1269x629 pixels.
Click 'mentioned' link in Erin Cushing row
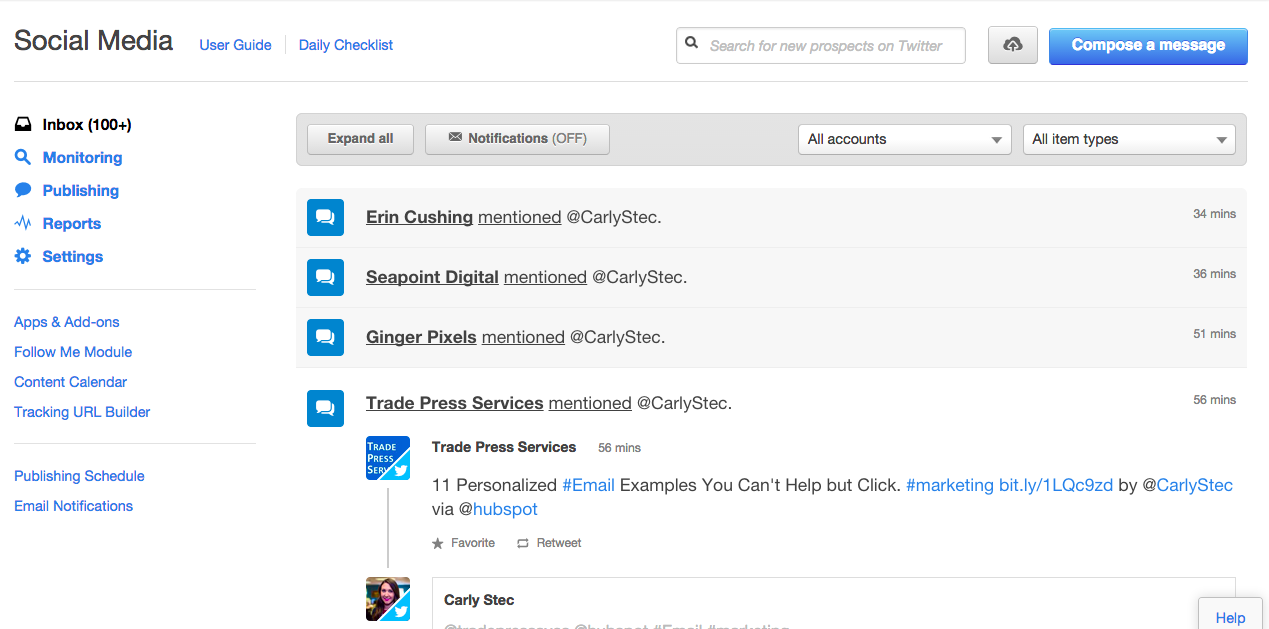click(520, 217)
